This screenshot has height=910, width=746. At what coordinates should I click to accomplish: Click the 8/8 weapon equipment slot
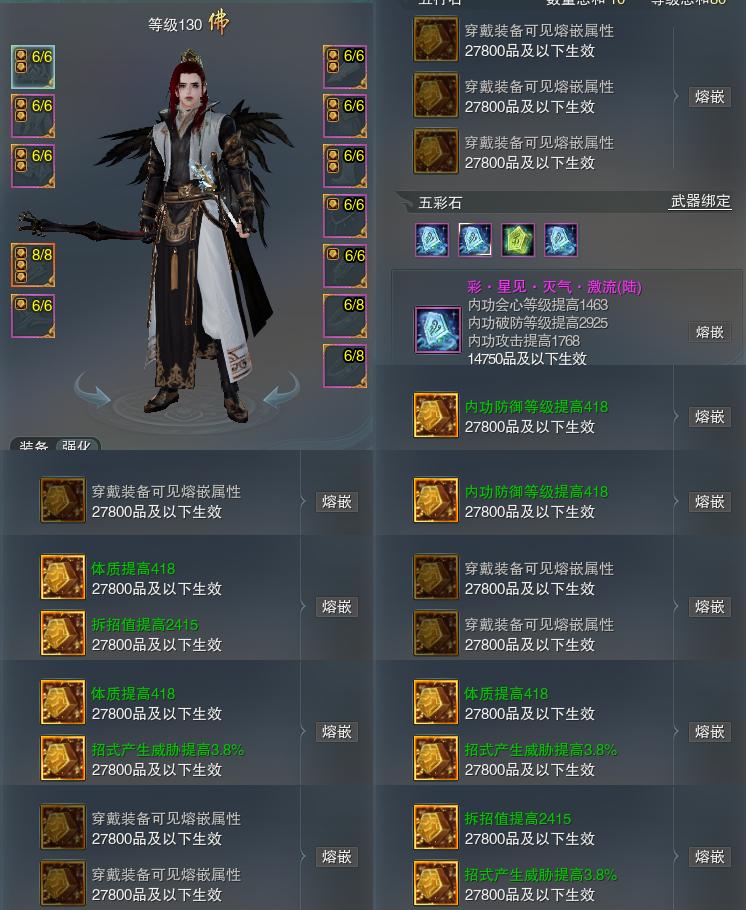(x=33, y=265)
